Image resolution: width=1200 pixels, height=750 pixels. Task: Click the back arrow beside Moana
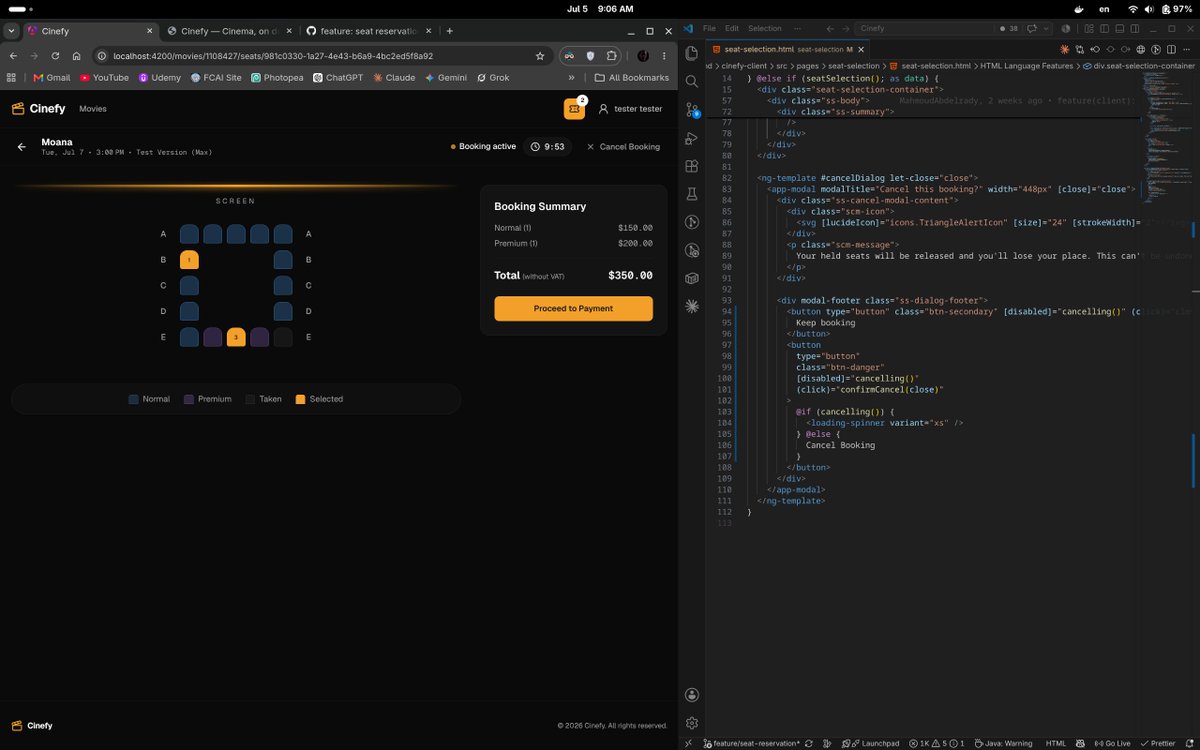click(22, 147)
